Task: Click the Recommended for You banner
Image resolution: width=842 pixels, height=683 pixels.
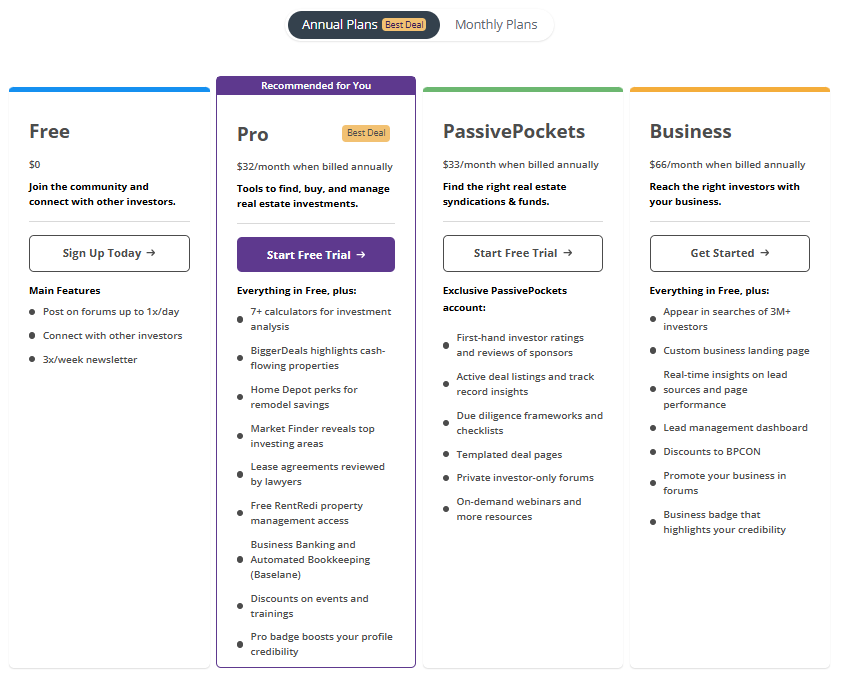Action: point(316,86)
